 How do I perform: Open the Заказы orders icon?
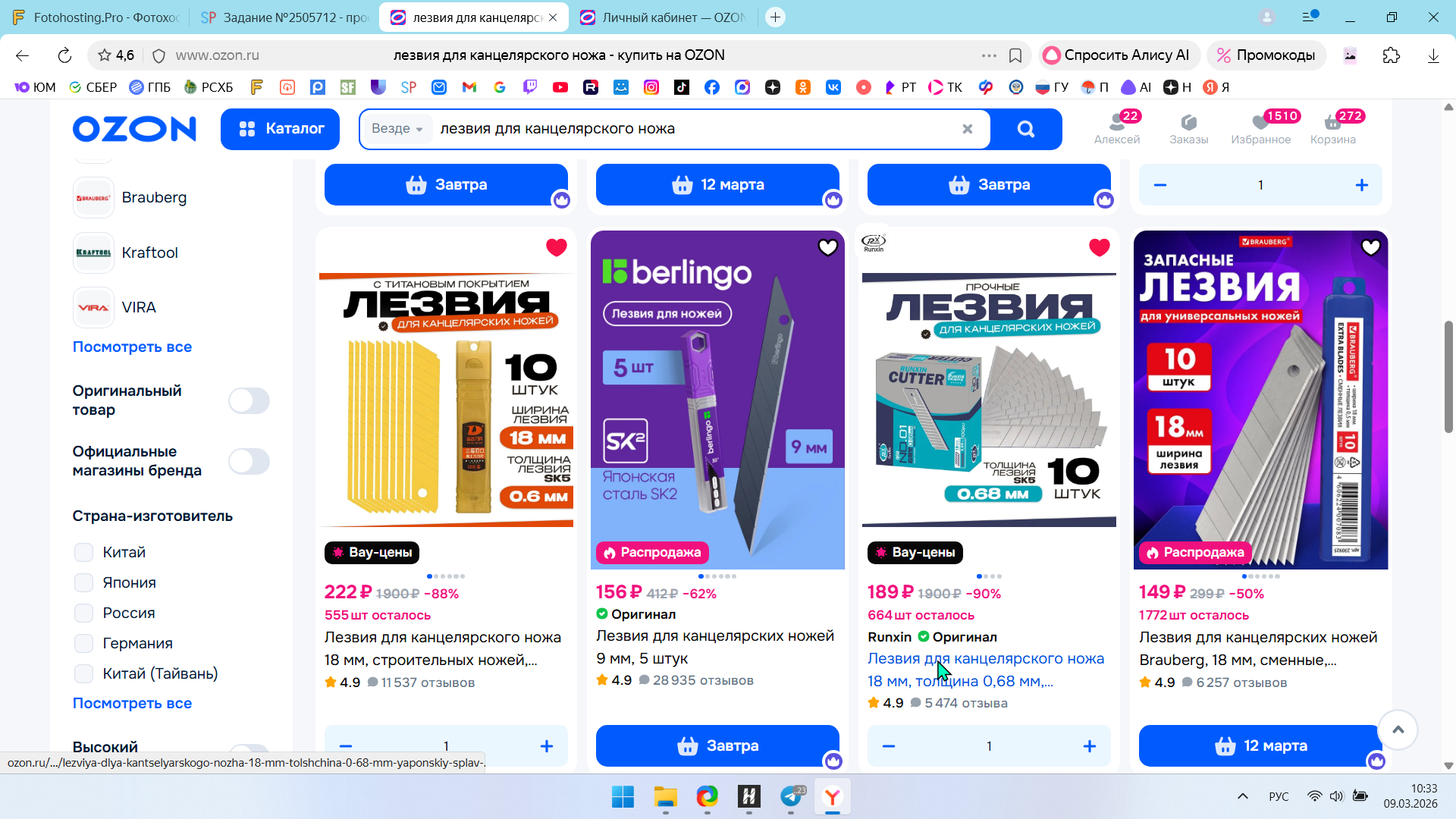pos(1188,124)
